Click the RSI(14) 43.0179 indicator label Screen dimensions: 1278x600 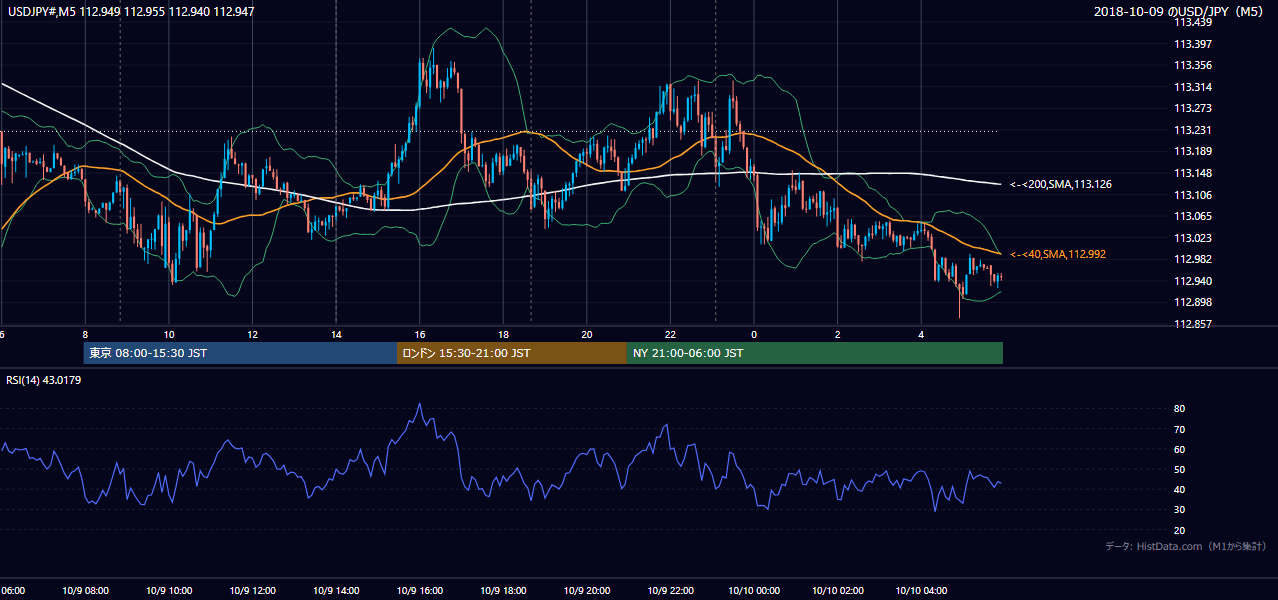[44, 379]
